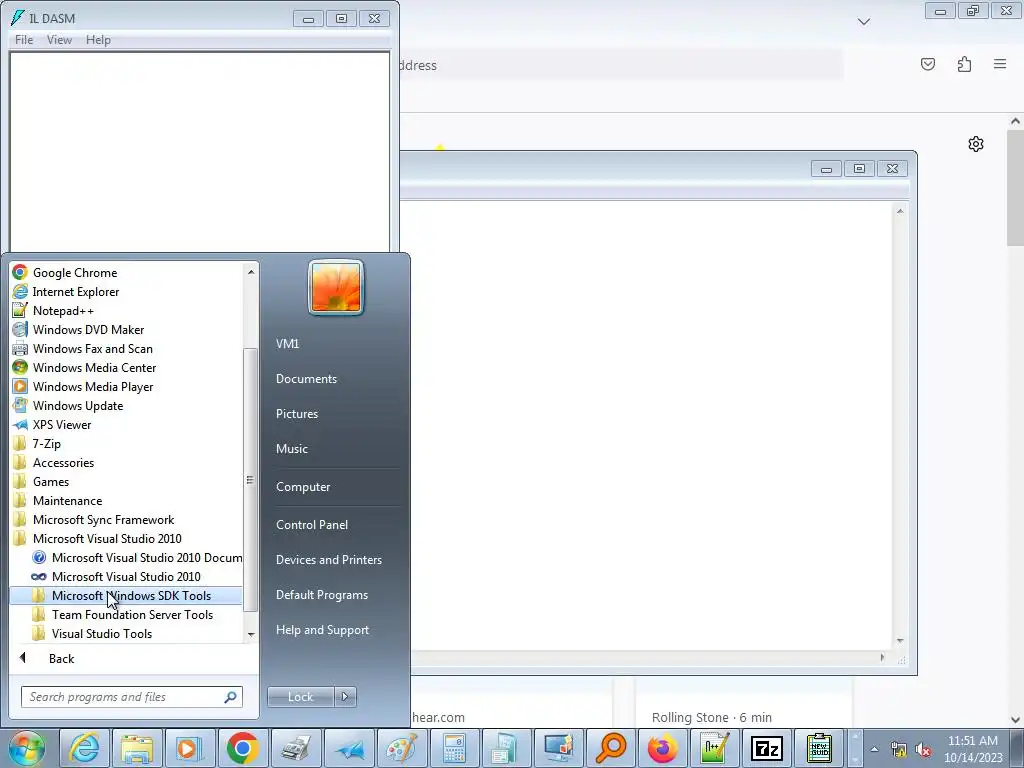1024x768 pixels.
Task: Collapse the Microsoft Visual Studio 2010 folder
Action: click(126, 538)
